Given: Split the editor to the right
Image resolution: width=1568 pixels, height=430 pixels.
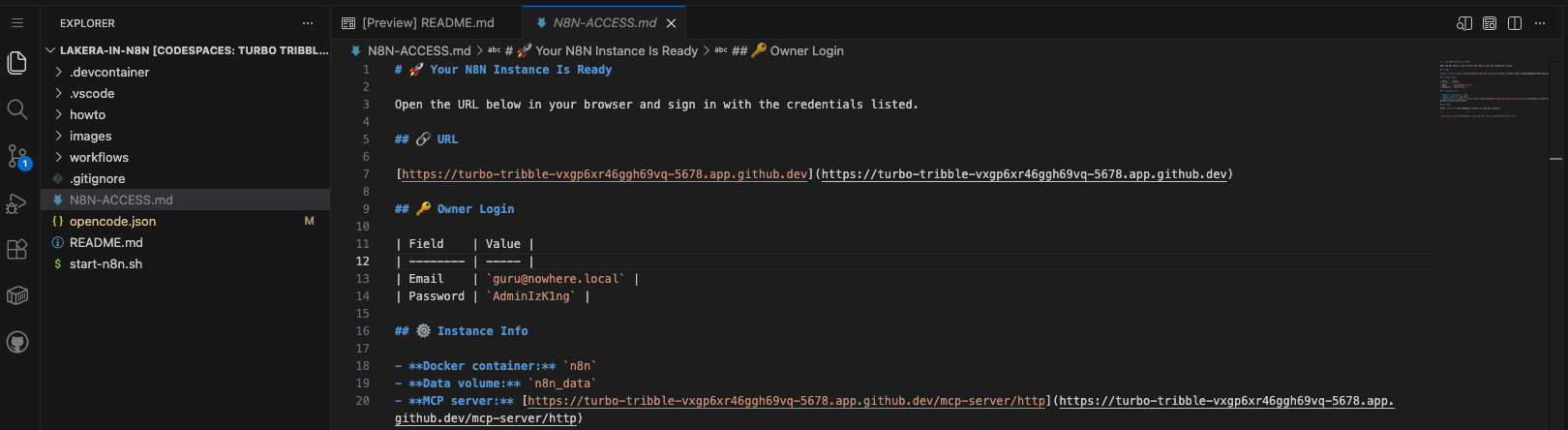Looking at the screenshot, I should [1515, 23].
